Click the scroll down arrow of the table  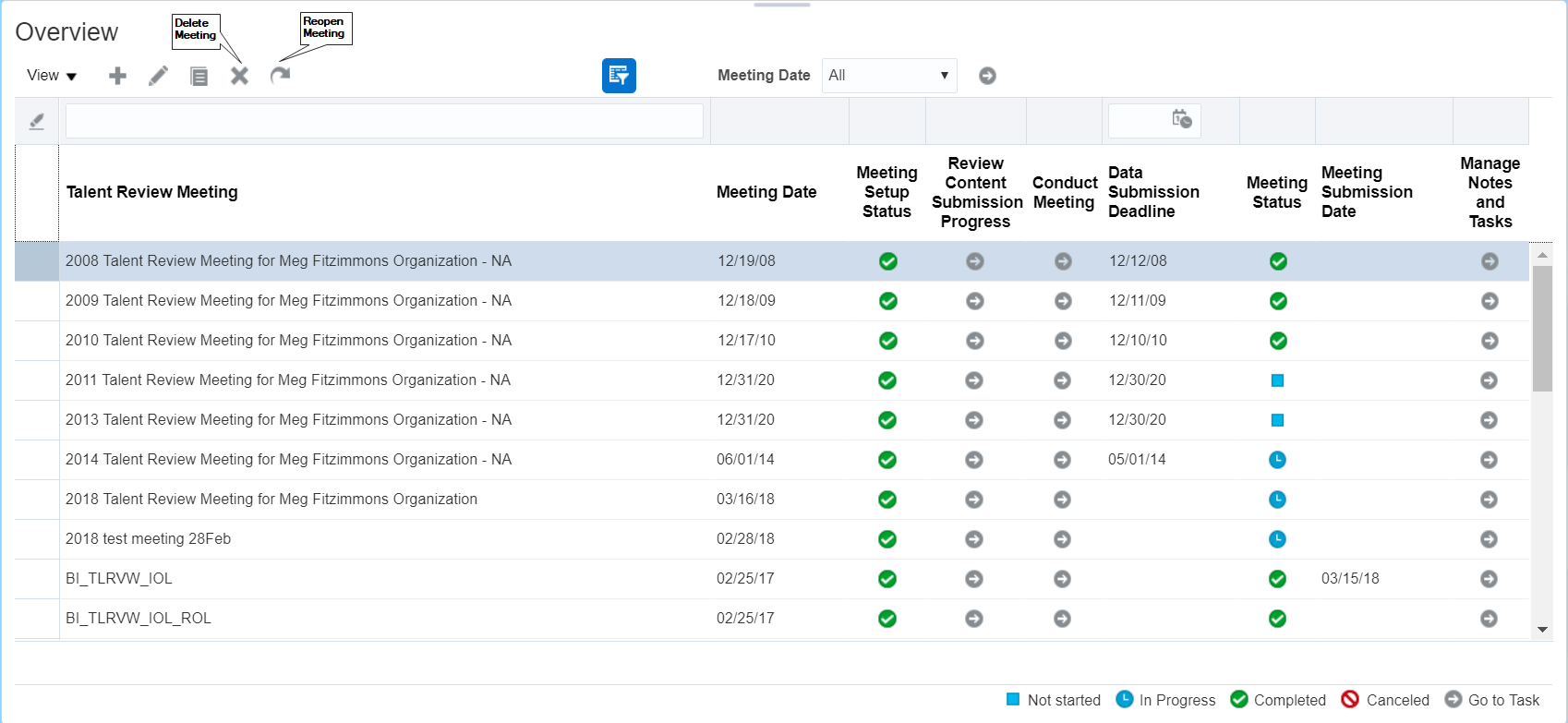(1542, 630)
